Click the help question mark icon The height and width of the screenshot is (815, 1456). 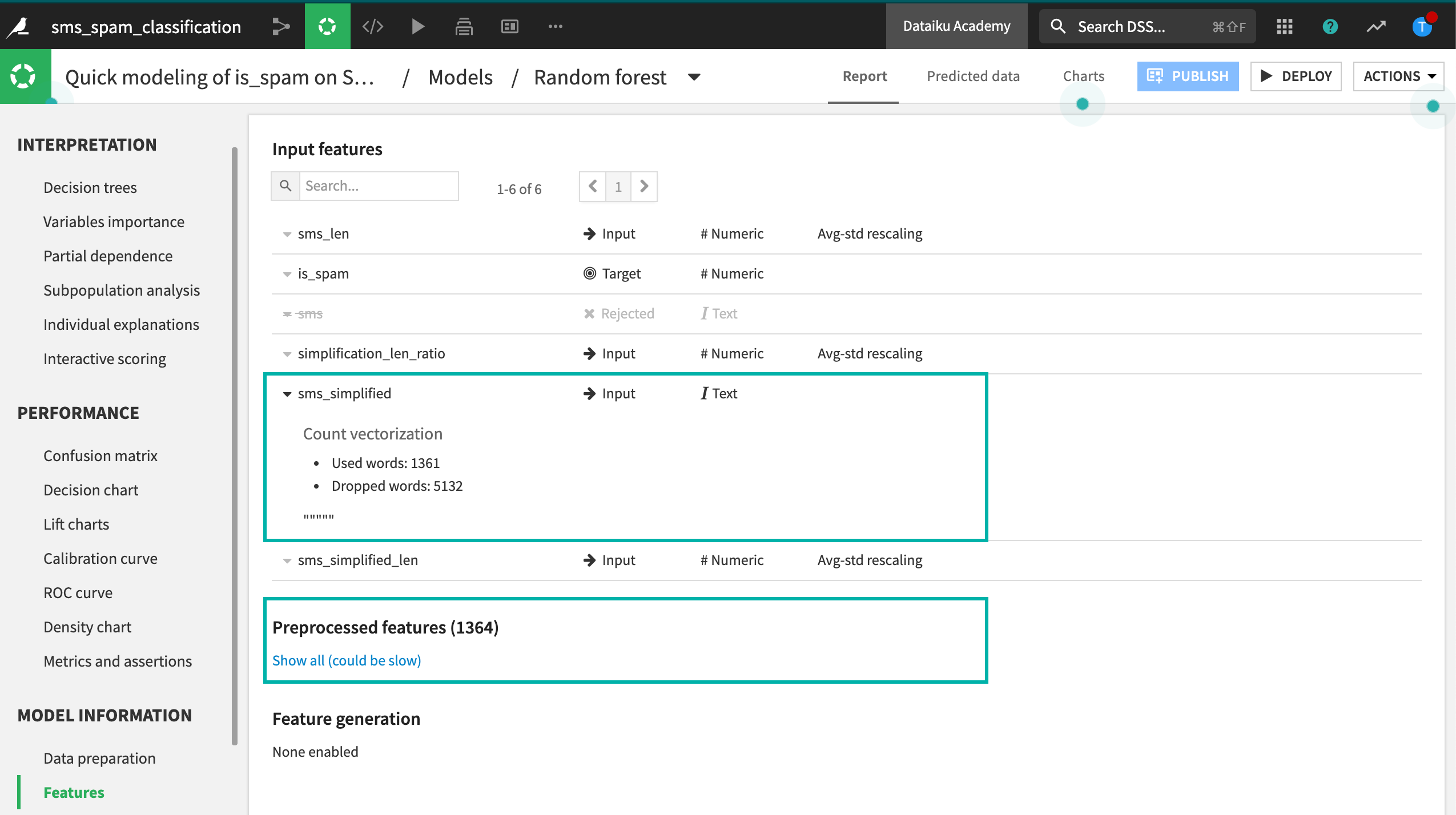(1330, 26)
